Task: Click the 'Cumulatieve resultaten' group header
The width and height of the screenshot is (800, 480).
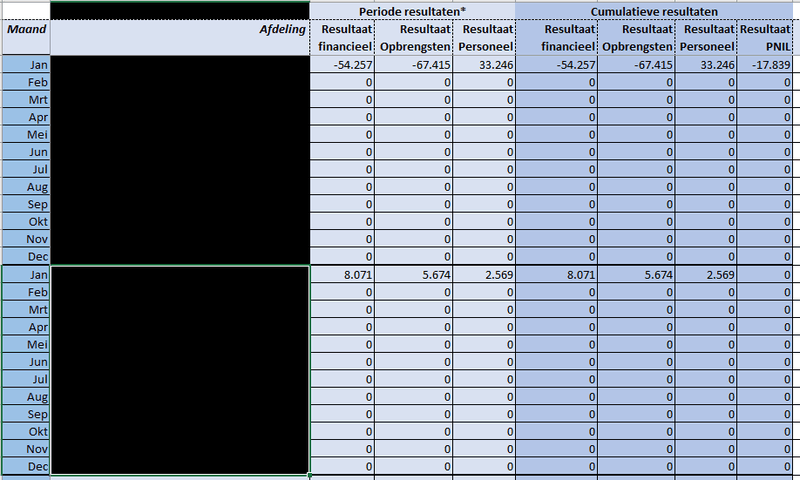Action: 654,11
